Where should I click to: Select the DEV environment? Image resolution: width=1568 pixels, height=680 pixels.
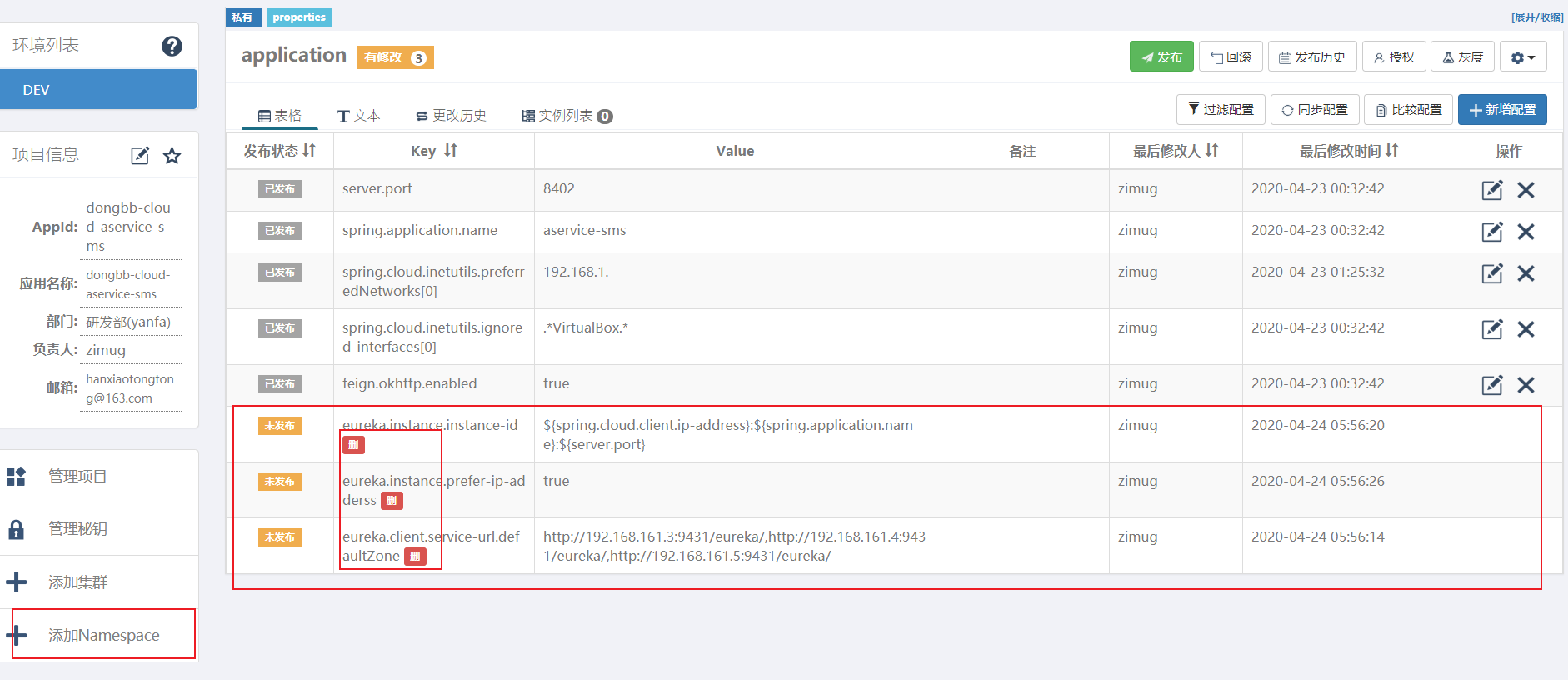pos(99,90)
